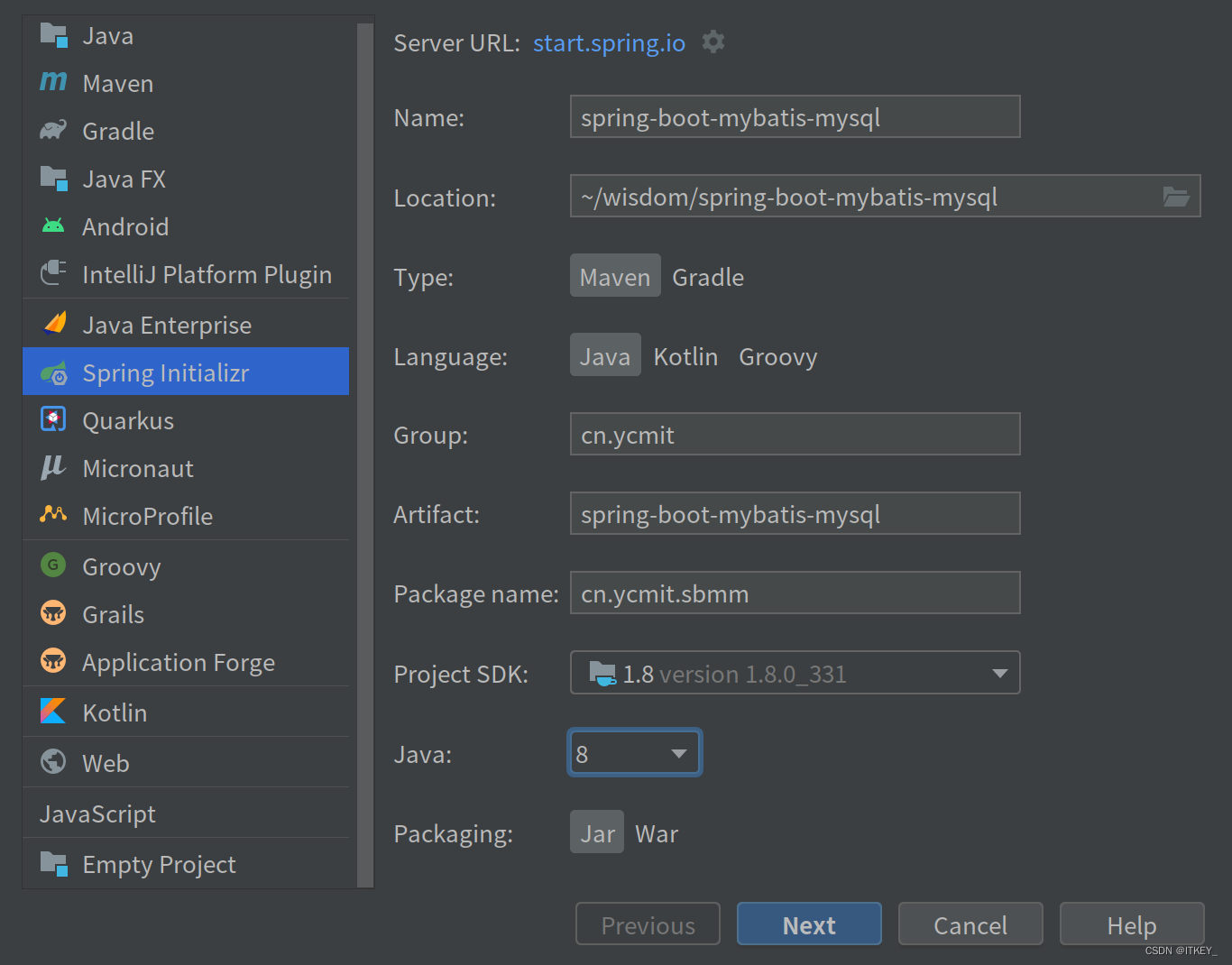The image size is (1232, 965).
Task: Select War packaging
Action: click(x=657, y=833)
